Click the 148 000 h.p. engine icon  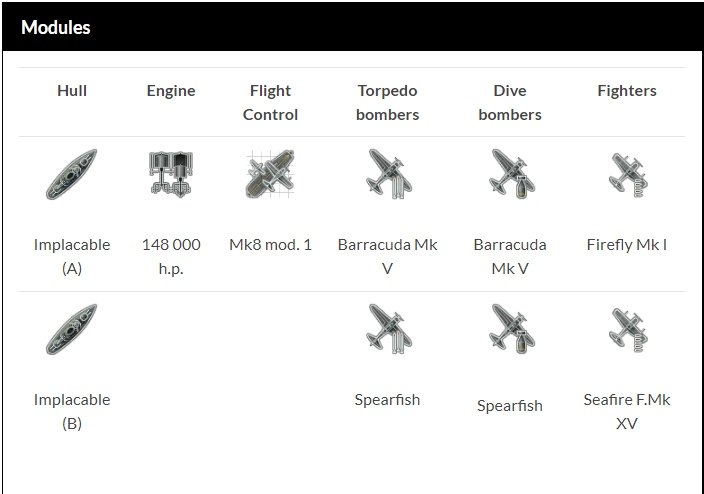pos(171,174)
